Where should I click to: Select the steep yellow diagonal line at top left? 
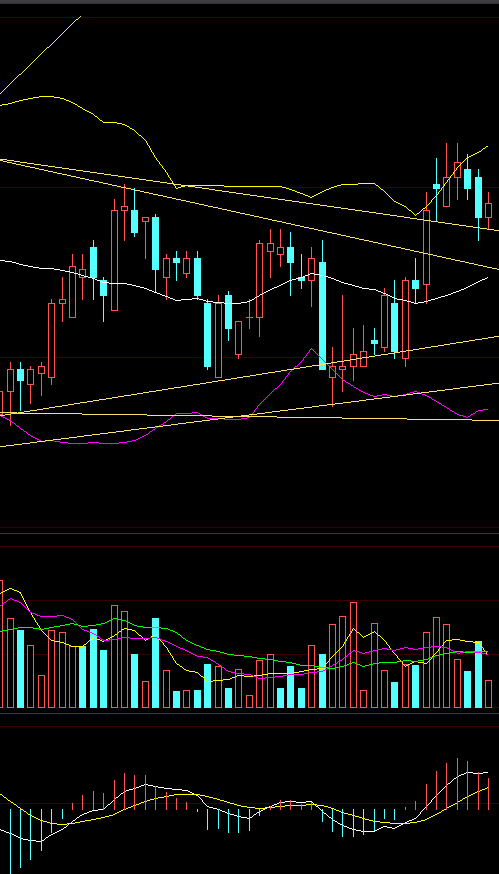40,55
